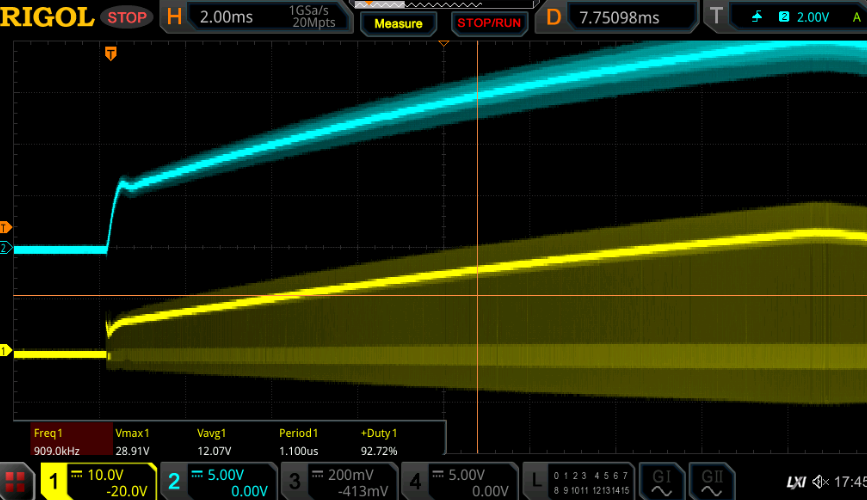Image resolution: width=867 pixels, height=500 pixels.
Task: Click the trigger position T marker on the graticule
Action: (x=111, y=54)
